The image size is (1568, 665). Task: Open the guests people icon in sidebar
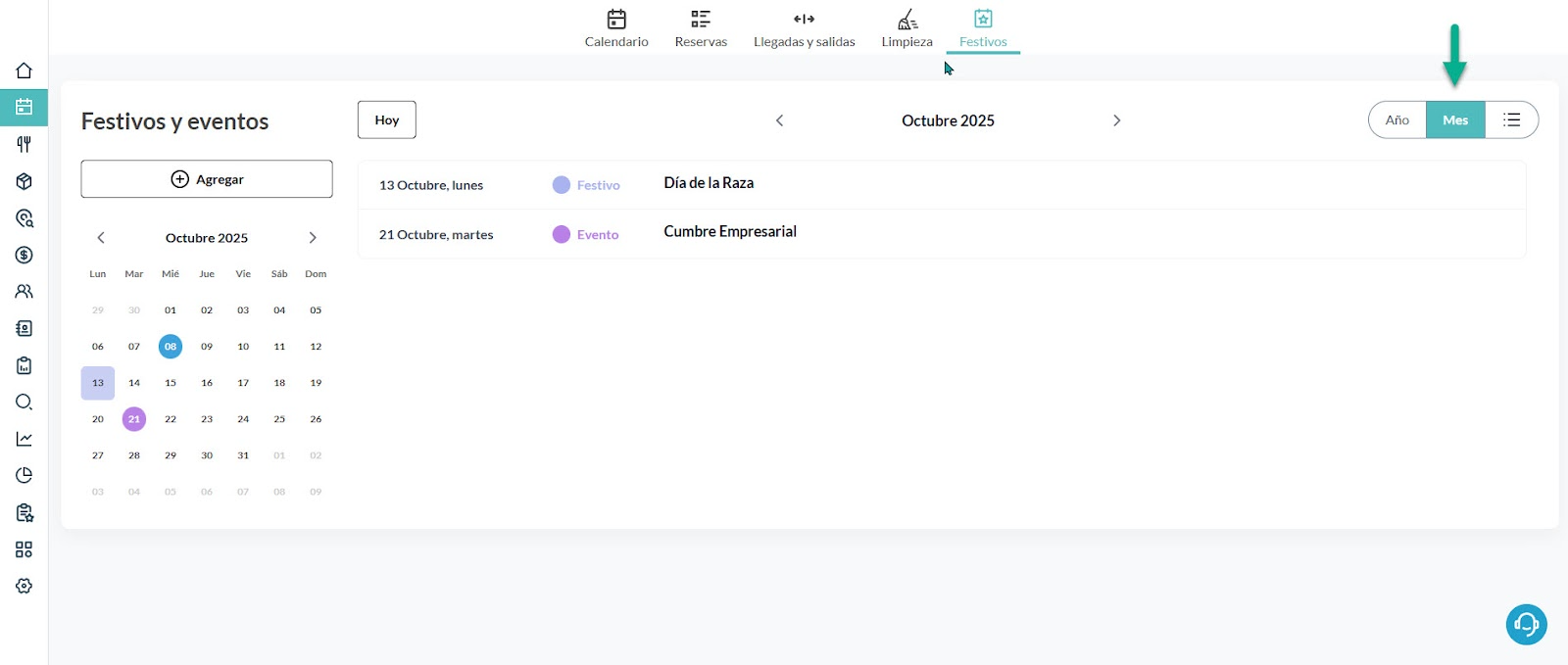[24, 291]
